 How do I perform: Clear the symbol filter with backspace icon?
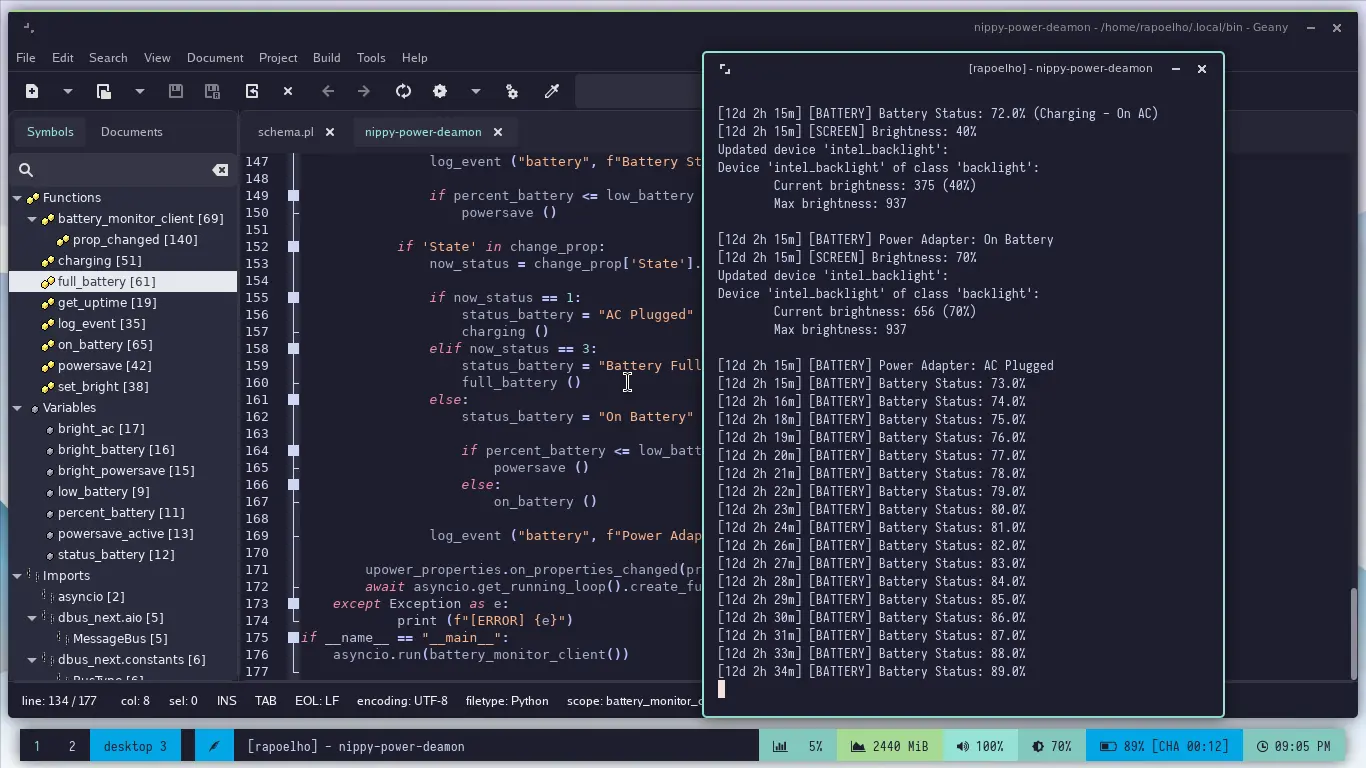[220, 170]
